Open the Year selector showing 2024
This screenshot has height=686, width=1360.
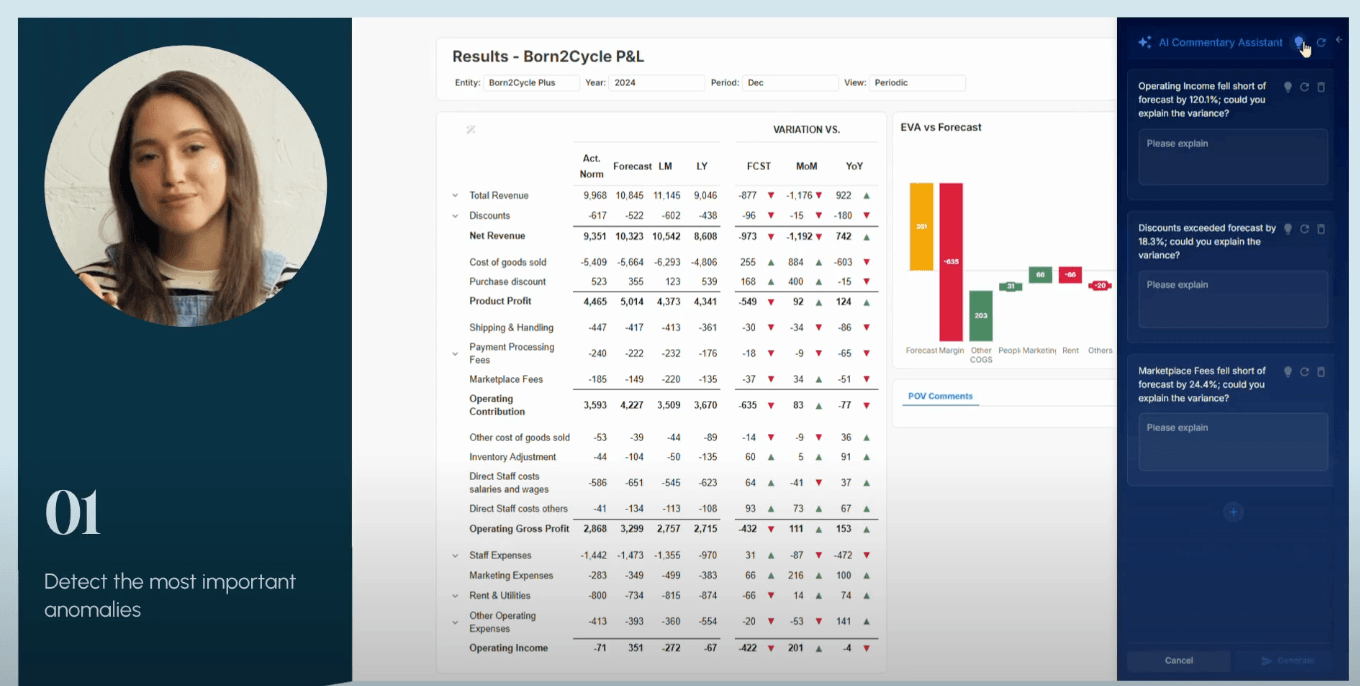pyautogui.click(x=657, y=83)
